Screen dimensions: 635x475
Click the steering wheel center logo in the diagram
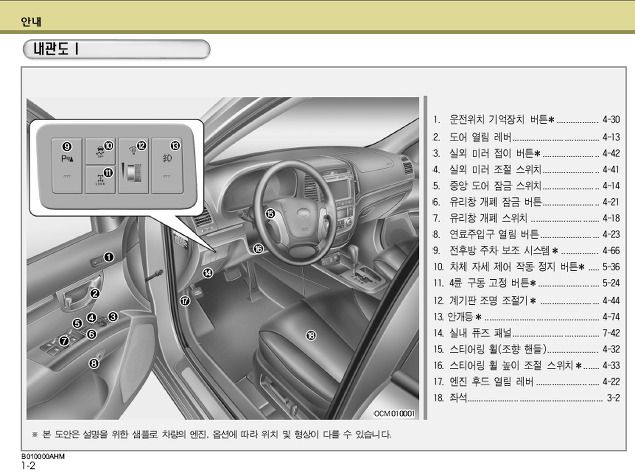click(302, 212)
